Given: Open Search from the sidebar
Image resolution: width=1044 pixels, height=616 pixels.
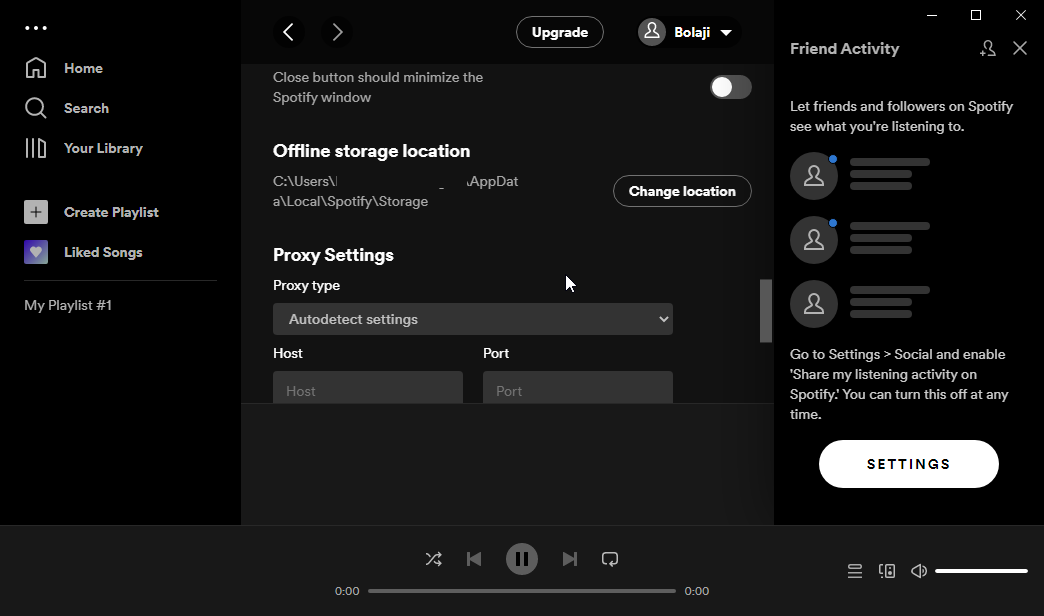Looking at the screenshot, I should (67, 108).
